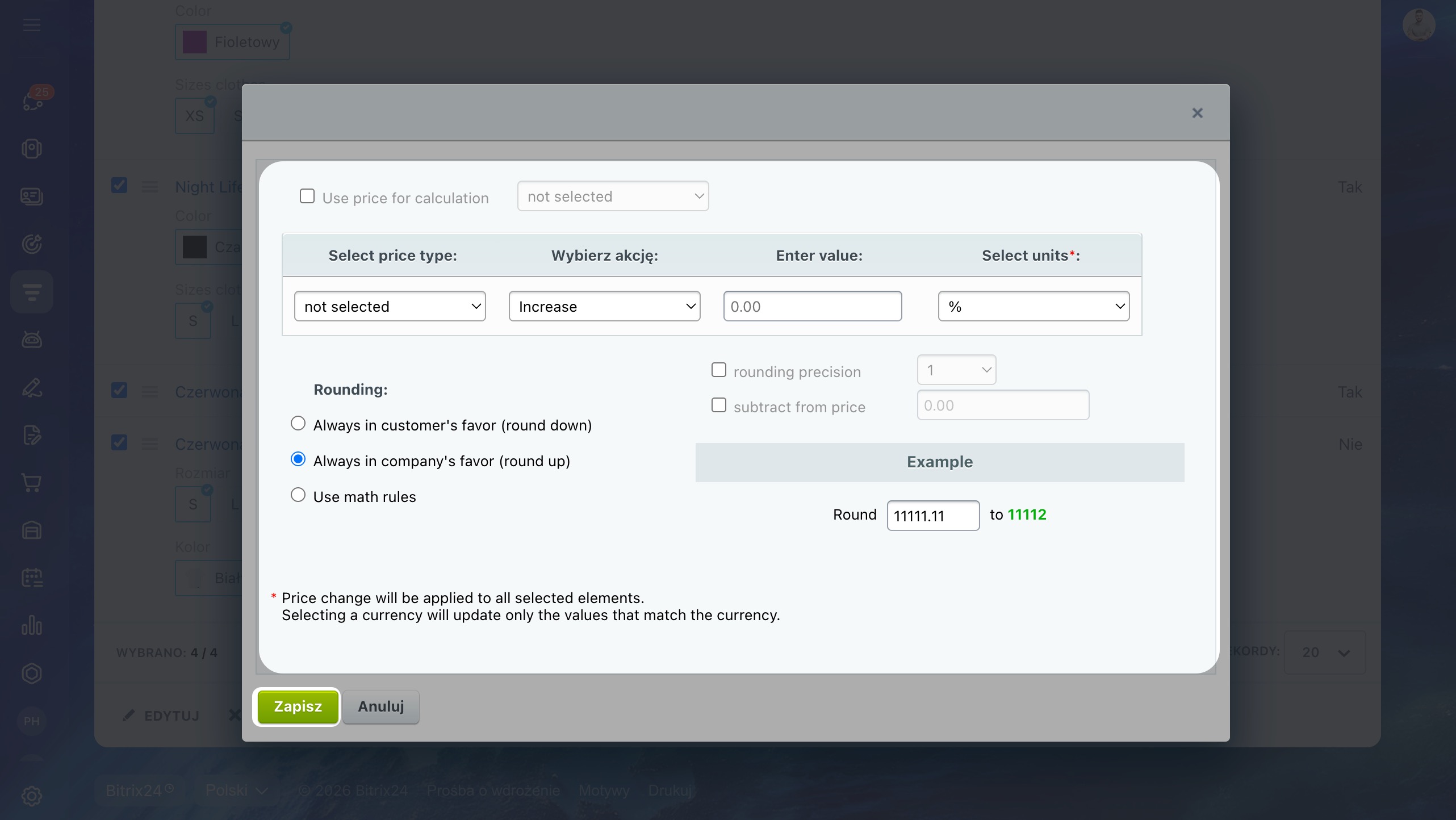Open the '%' units dropdown
The width and height of the screenshot is (1456, 820).
click(x=1034, y=307)
